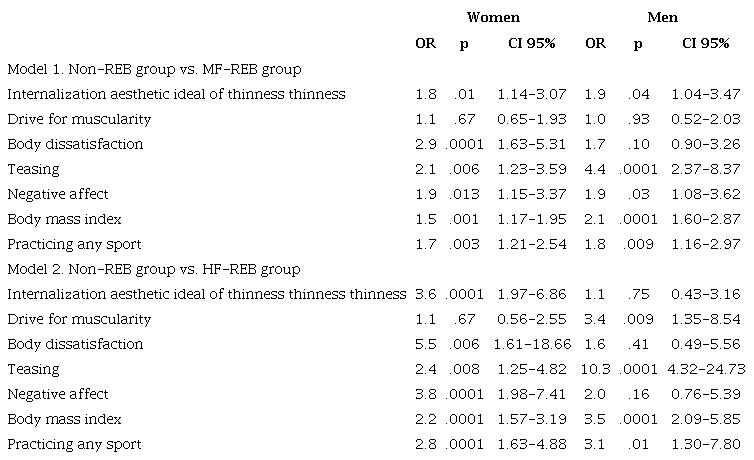Select the Model 2 Non-REB vs. HF-REB heading
The image size is (754, 460).
coord(154,269)
